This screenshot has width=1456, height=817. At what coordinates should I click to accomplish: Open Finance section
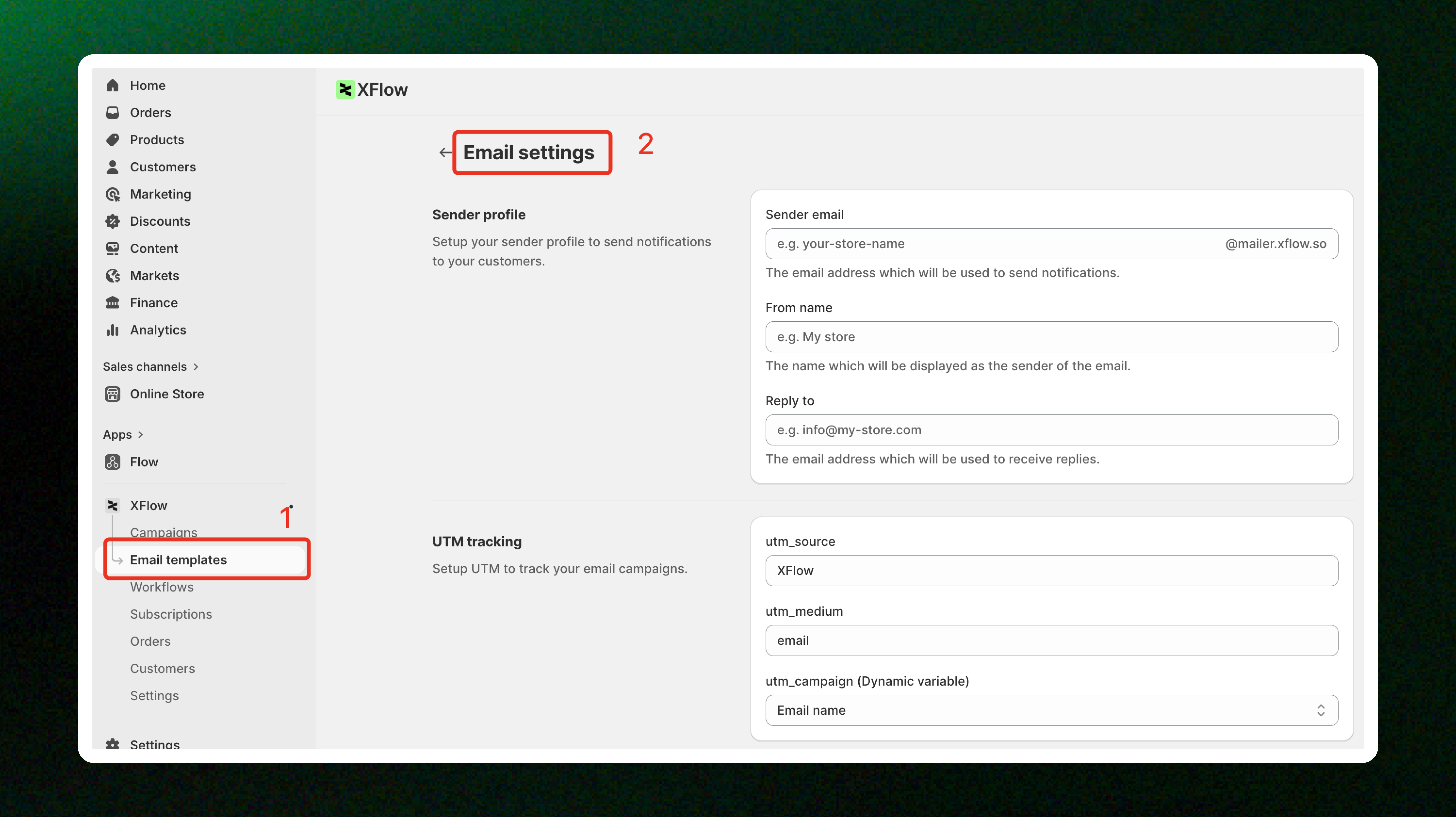point(154,302)
